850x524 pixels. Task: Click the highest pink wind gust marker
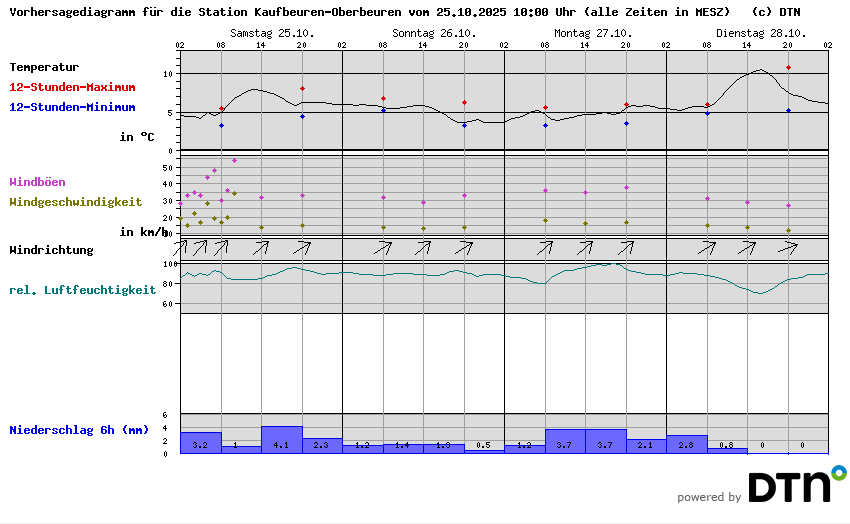234,160
